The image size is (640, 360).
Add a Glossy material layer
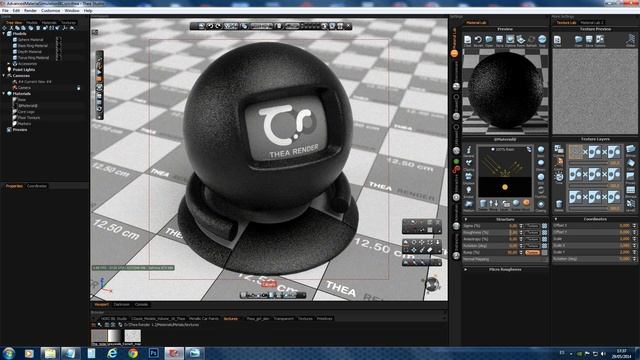coord(541,164)
